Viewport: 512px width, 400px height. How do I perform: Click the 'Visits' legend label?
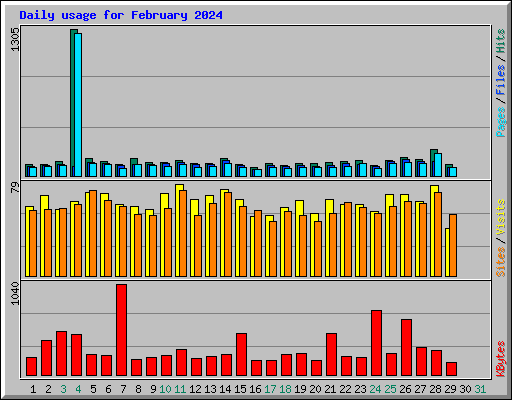[x=501, y=217]
